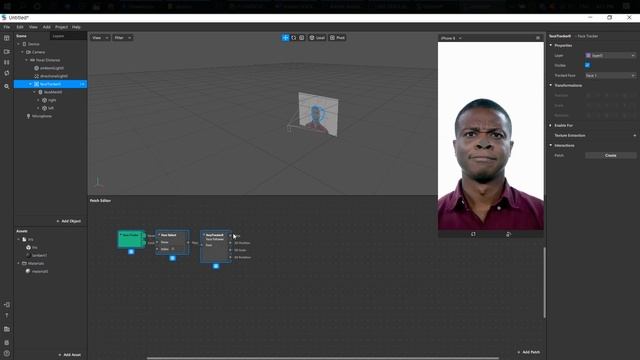
Task: Select the green Face Finder patch node
Action: [x=131, y=239]
